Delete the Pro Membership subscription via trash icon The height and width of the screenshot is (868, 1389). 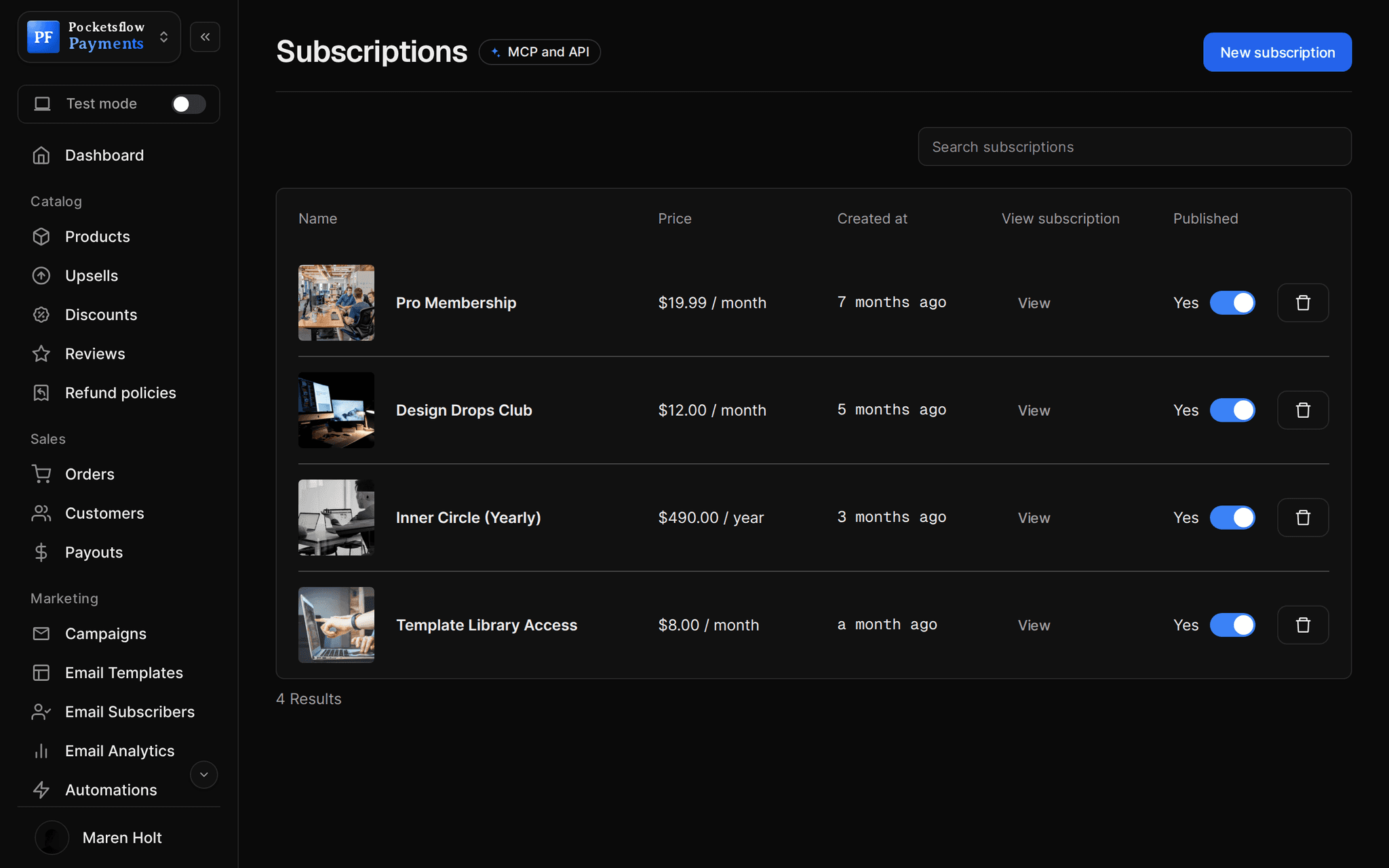[1303, 302]
